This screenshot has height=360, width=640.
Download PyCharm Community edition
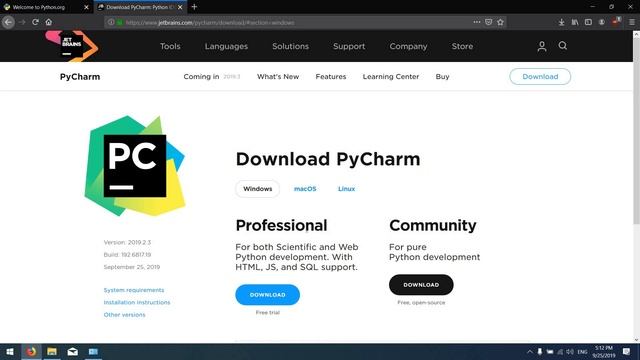(421, 285)
